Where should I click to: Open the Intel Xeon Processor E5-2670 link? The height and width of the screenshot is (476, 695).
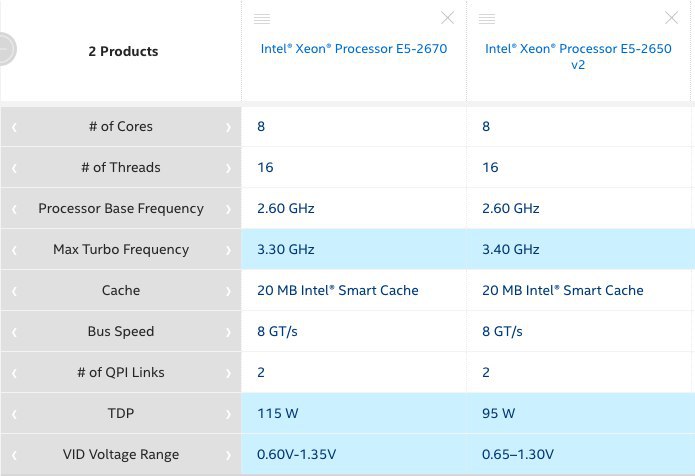point(354,49)
